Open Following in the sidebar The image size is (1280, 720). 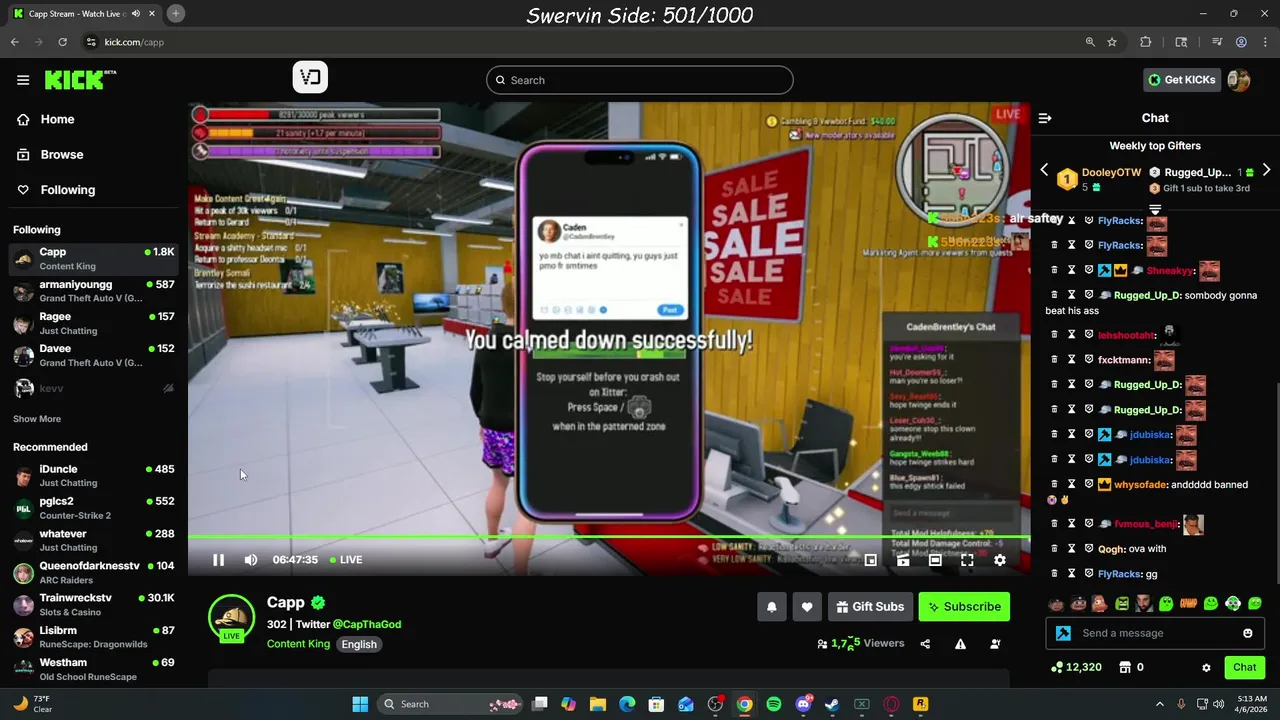click(68, 190)
